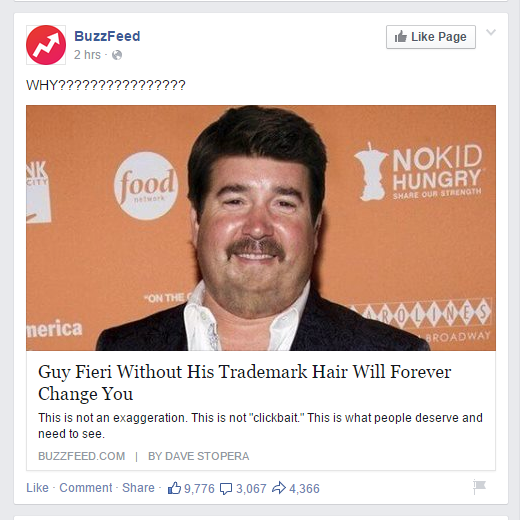The image size is (522, 520).
Task: Click the comment bubble count icon
Action: (226, 489)
